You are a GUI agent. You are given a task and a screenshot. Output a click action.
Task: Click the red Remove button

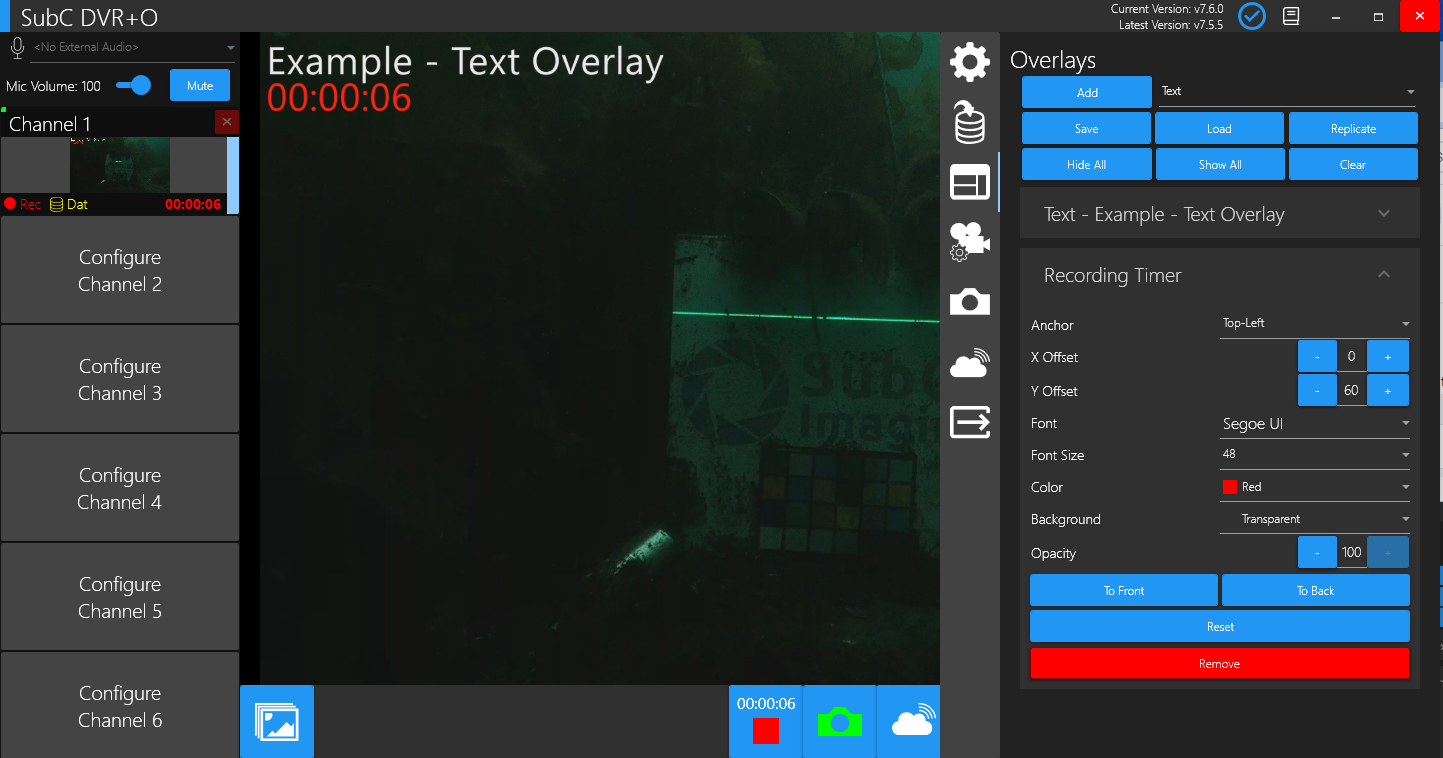[x=1219, y=664]
